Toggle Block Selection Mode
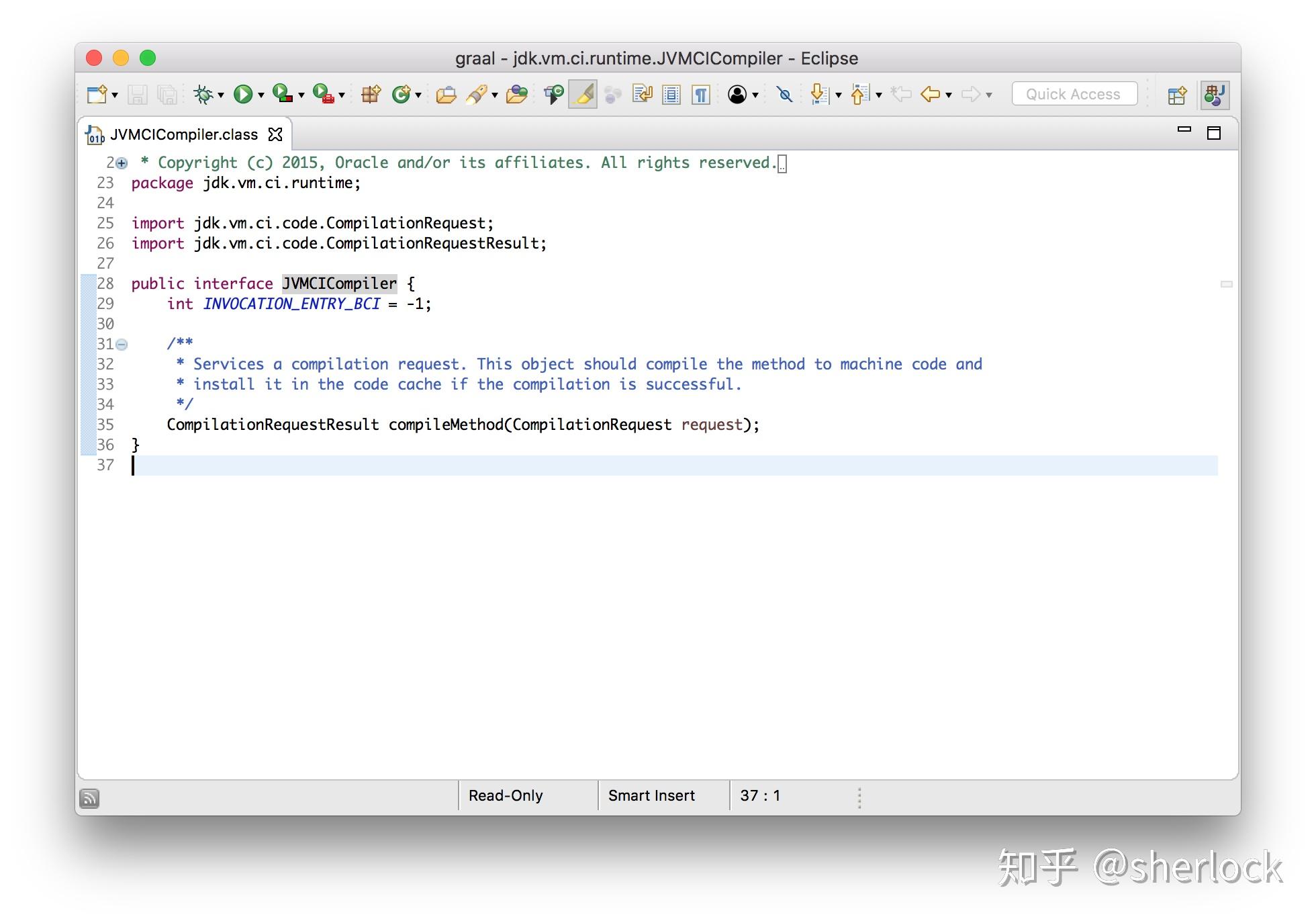Screen dimensions: 1316x923 [x=671, y=94]
